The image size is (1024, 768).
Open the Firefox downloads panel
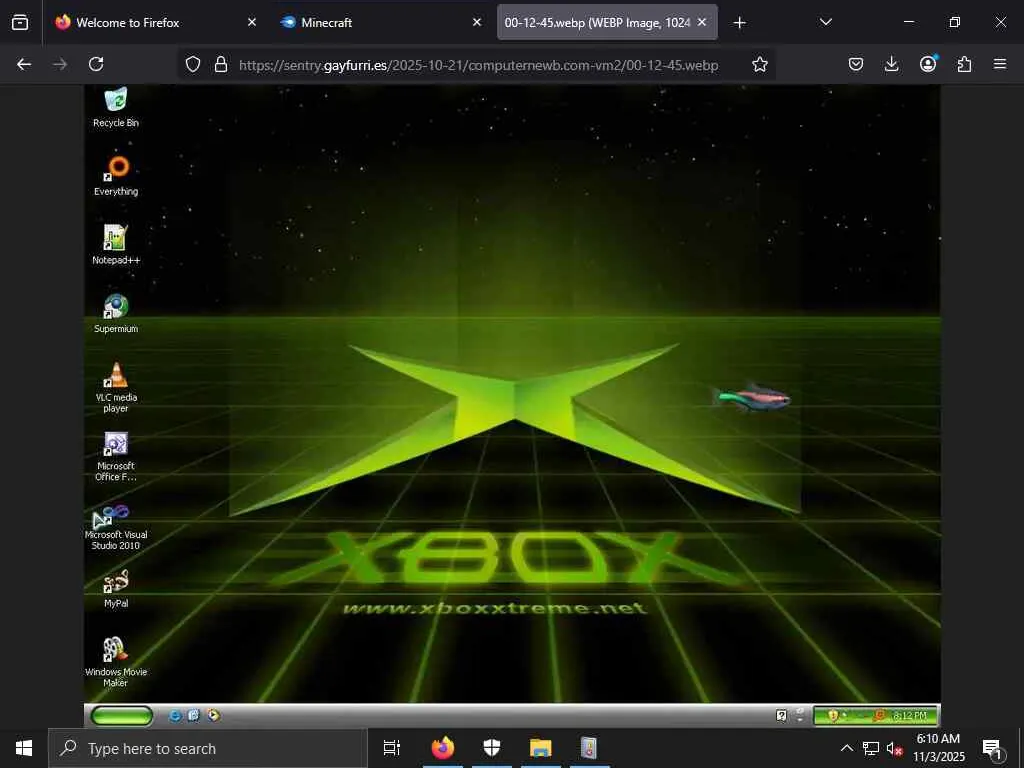[891, 64]
